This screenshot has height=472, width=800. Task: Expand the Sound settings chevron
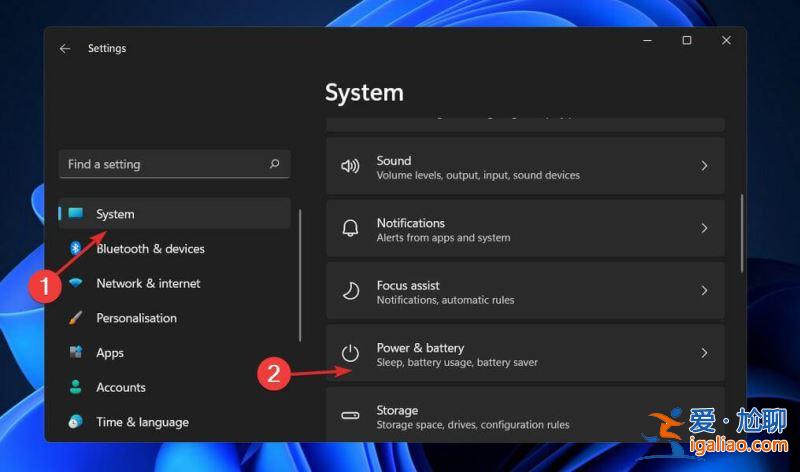[704, 166]
